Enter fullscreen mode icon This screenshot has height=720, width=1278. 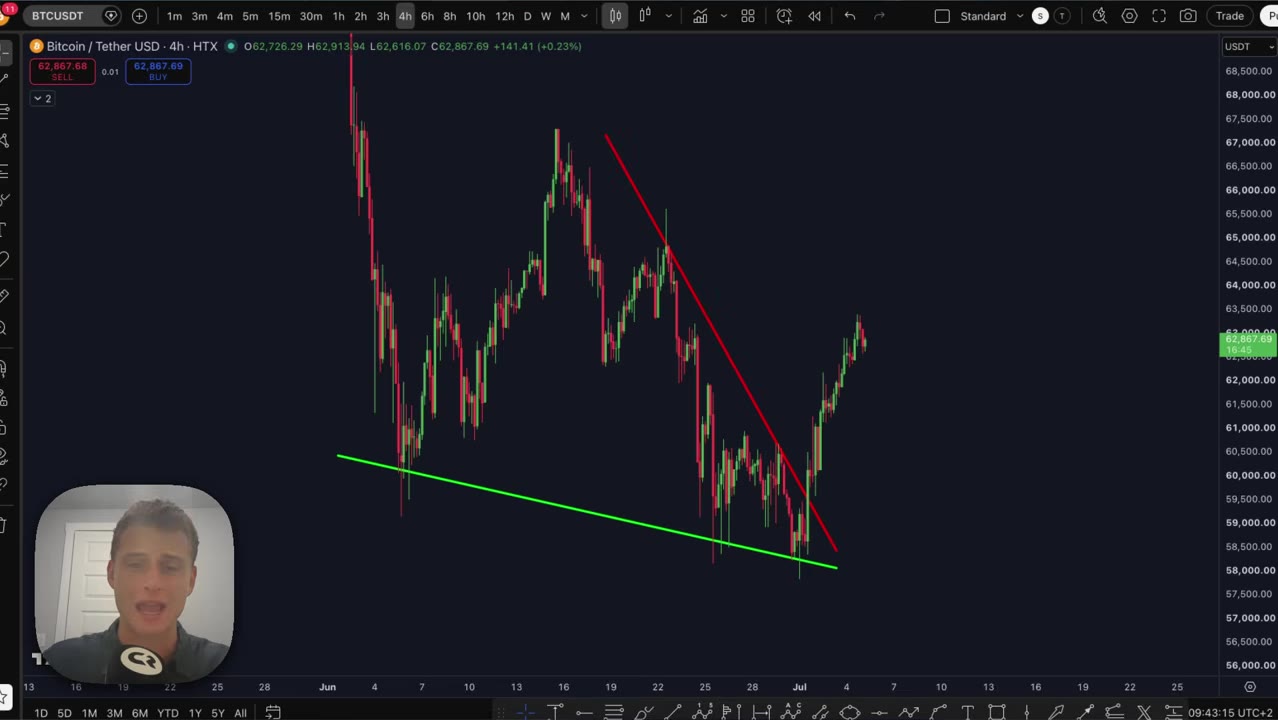(1159, 16)
